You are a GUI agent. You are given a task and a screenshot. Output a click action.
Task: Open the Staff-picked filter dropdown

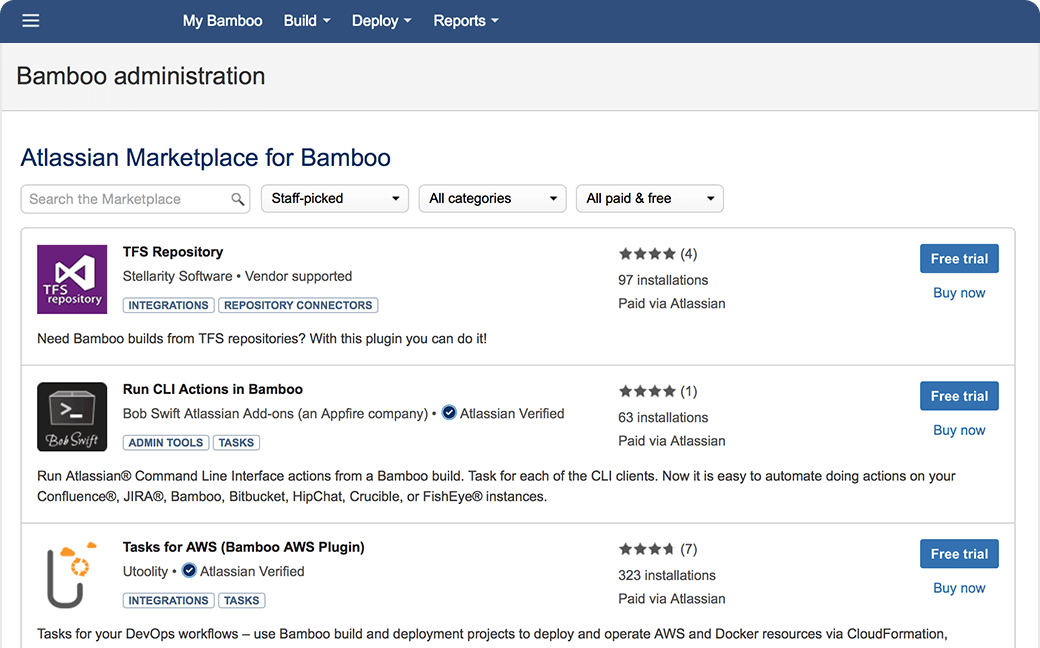[x=334, y=198]
